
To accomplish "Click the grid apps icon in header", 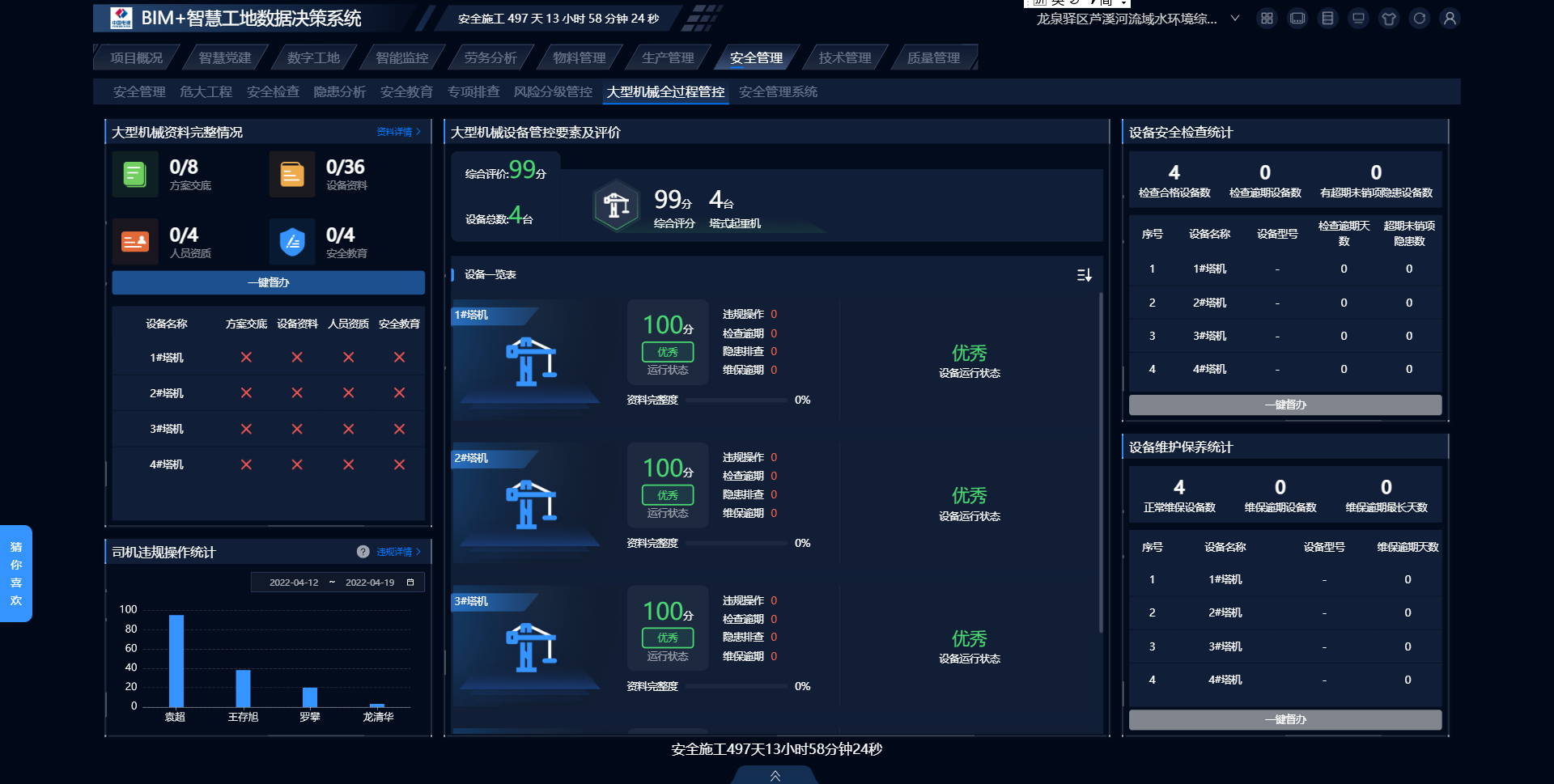I will tap(1267, 19).
